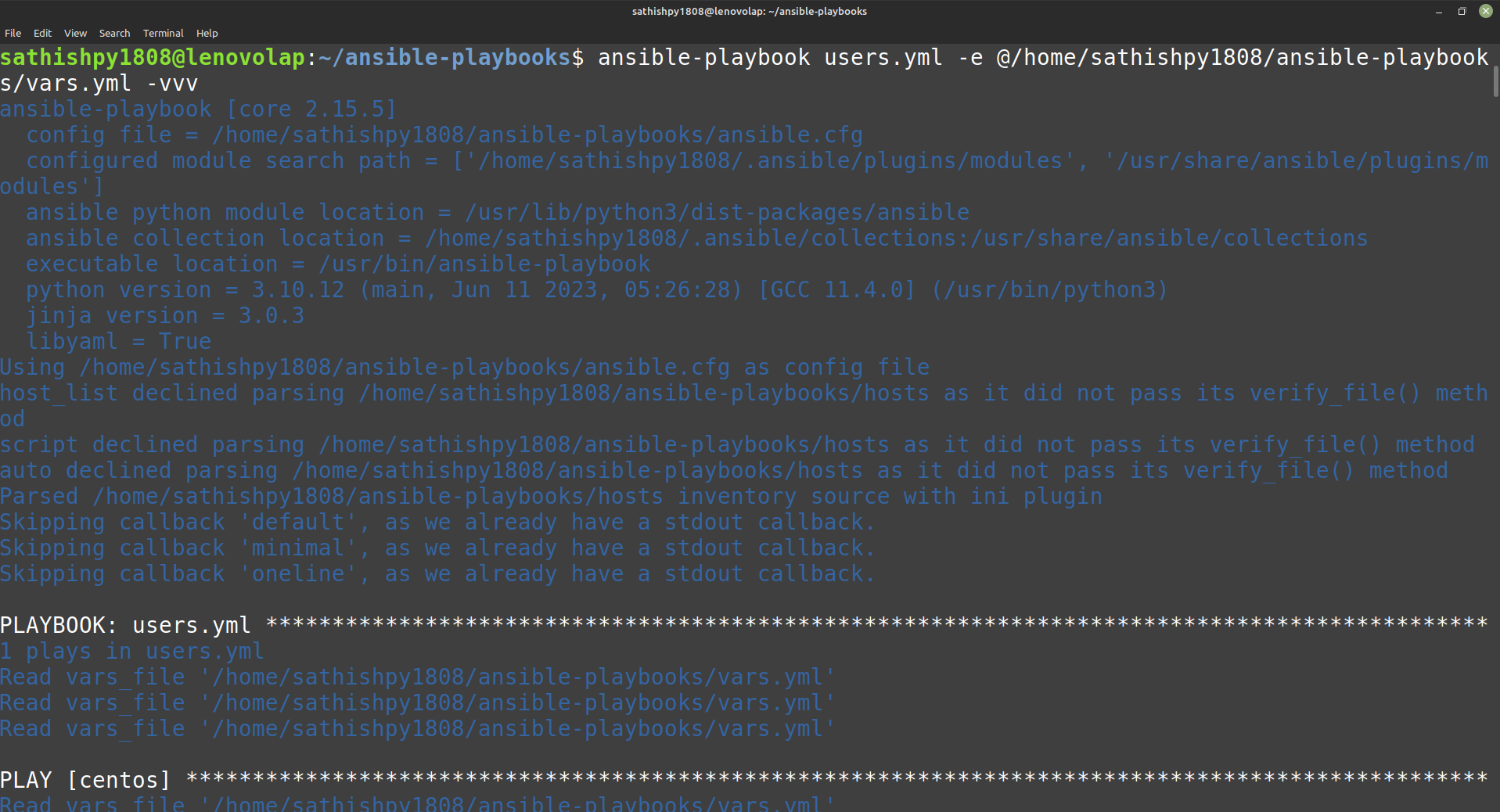Click the PLAYBOOK: users.yml heading

point(125,625)
